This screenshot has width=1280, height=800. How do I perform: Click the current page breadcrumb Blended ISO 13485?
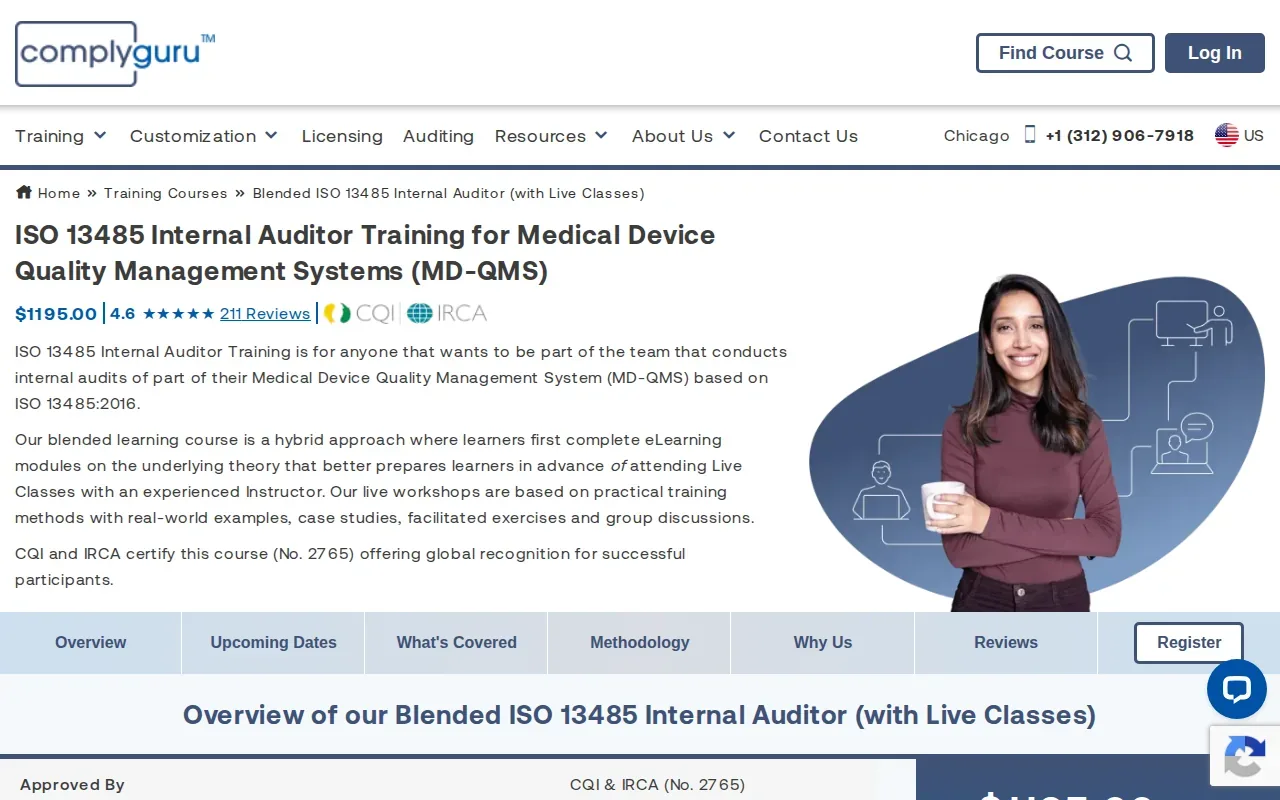click(x=448, y=193)
